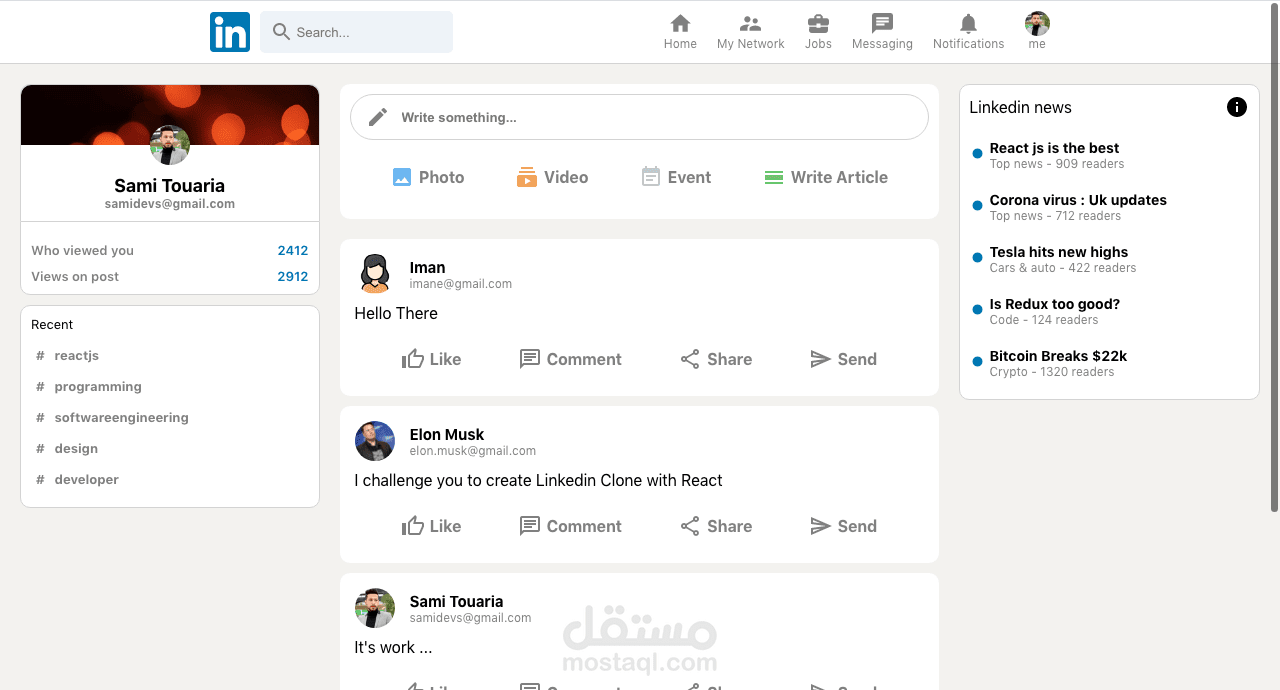Open Bitcoin Breaks $22k news

[1058, 356]
